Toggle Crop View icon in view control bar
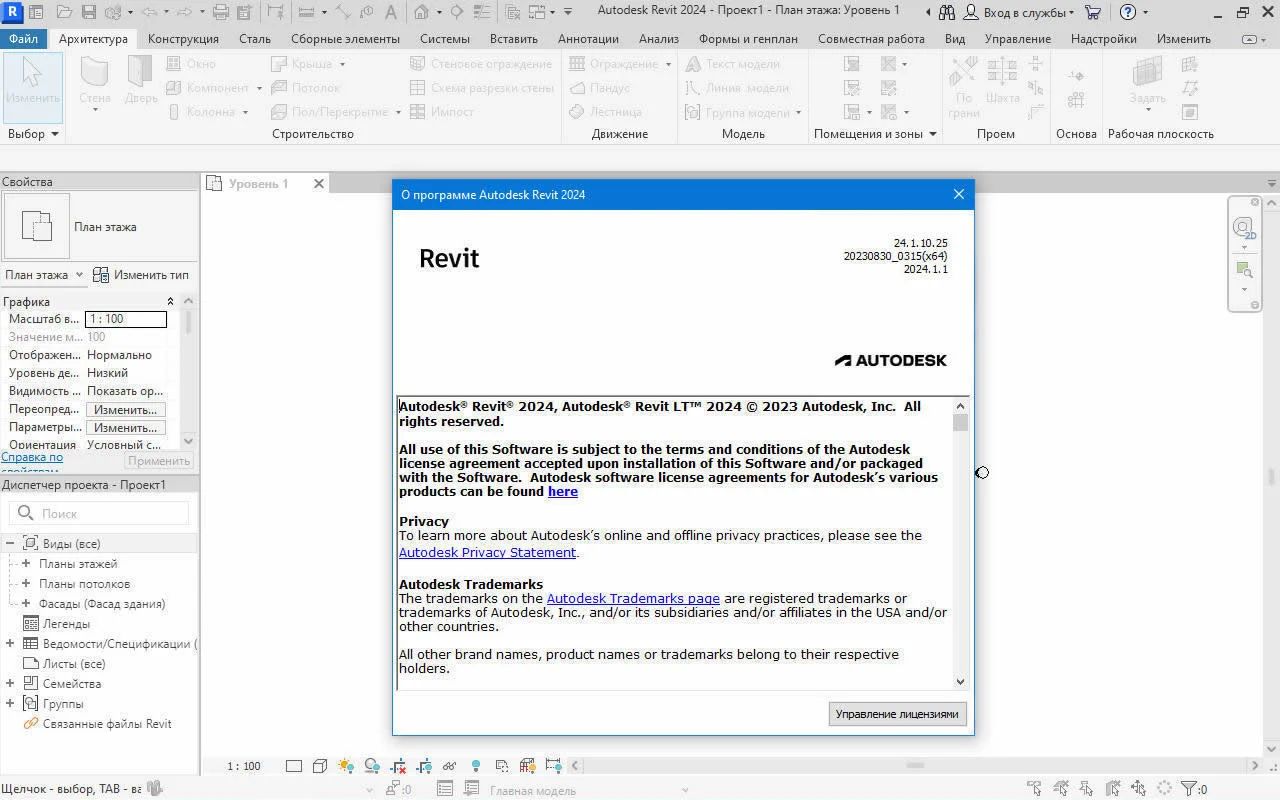Viewport: 1280px width, 800px height. click(398, 766)
